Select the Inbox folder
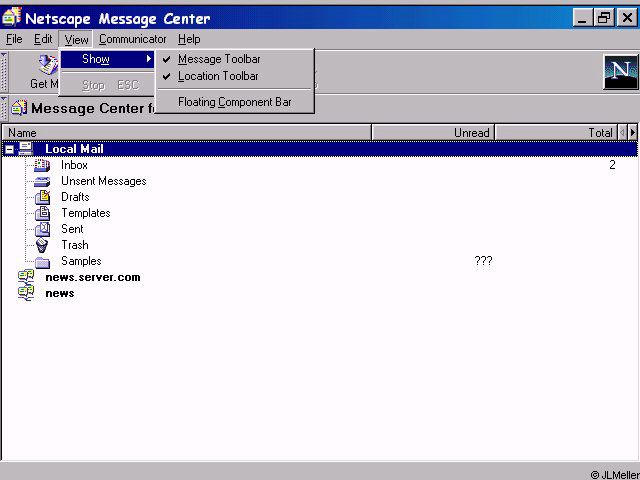The width and height of the screenshot is (640, 480). pos(74,165)
